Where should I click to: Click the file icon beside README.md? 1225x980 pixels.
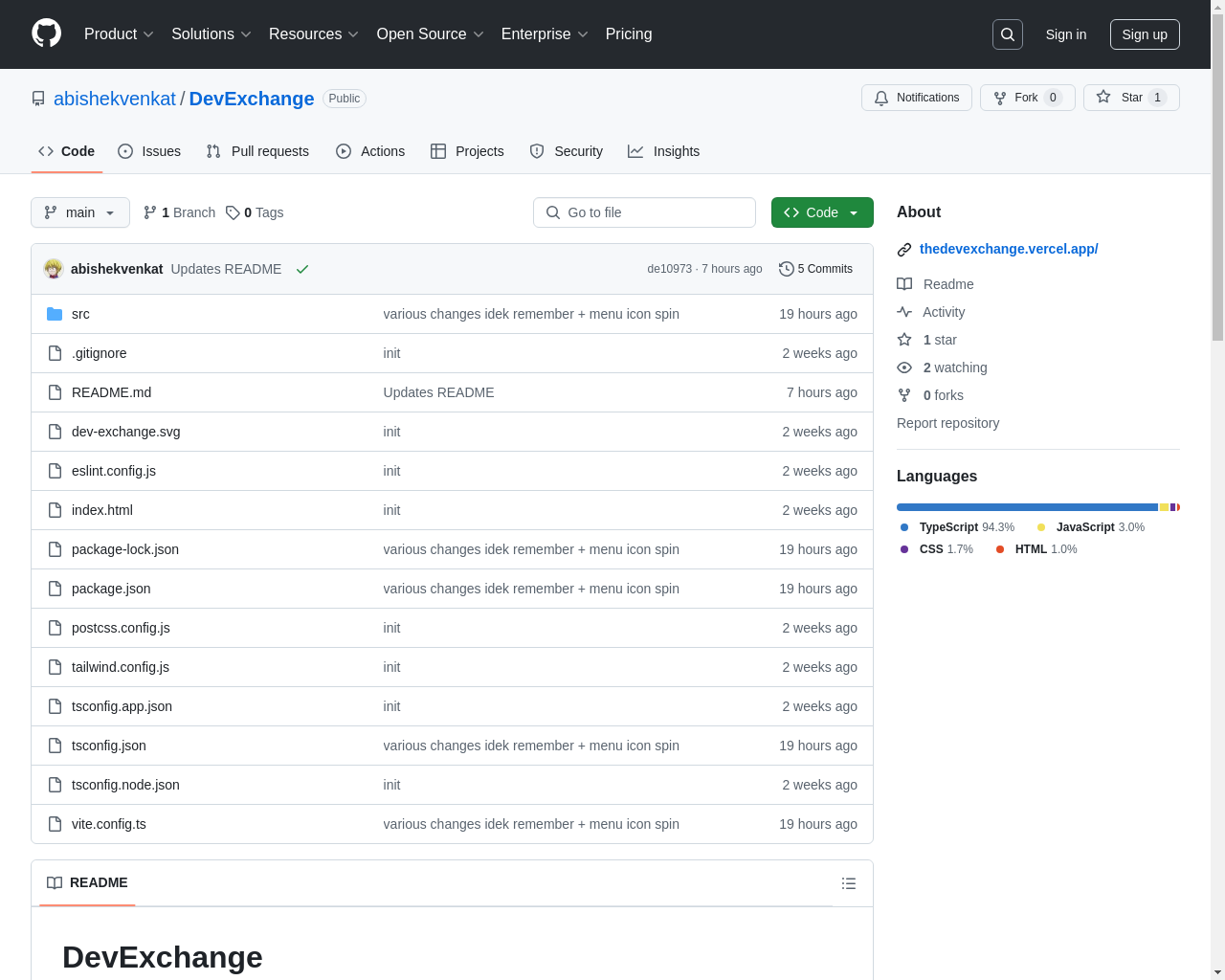(55, 392)
